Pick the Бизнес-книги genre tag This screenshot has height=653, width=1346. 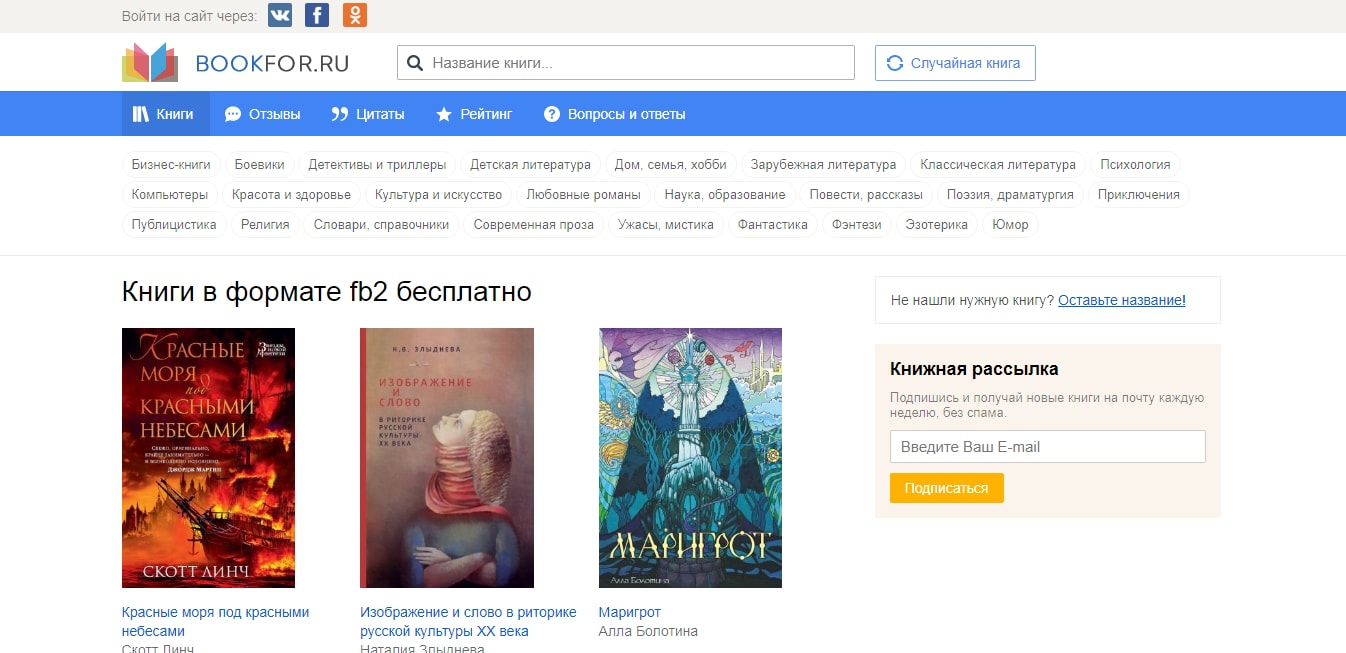point(171,165)
